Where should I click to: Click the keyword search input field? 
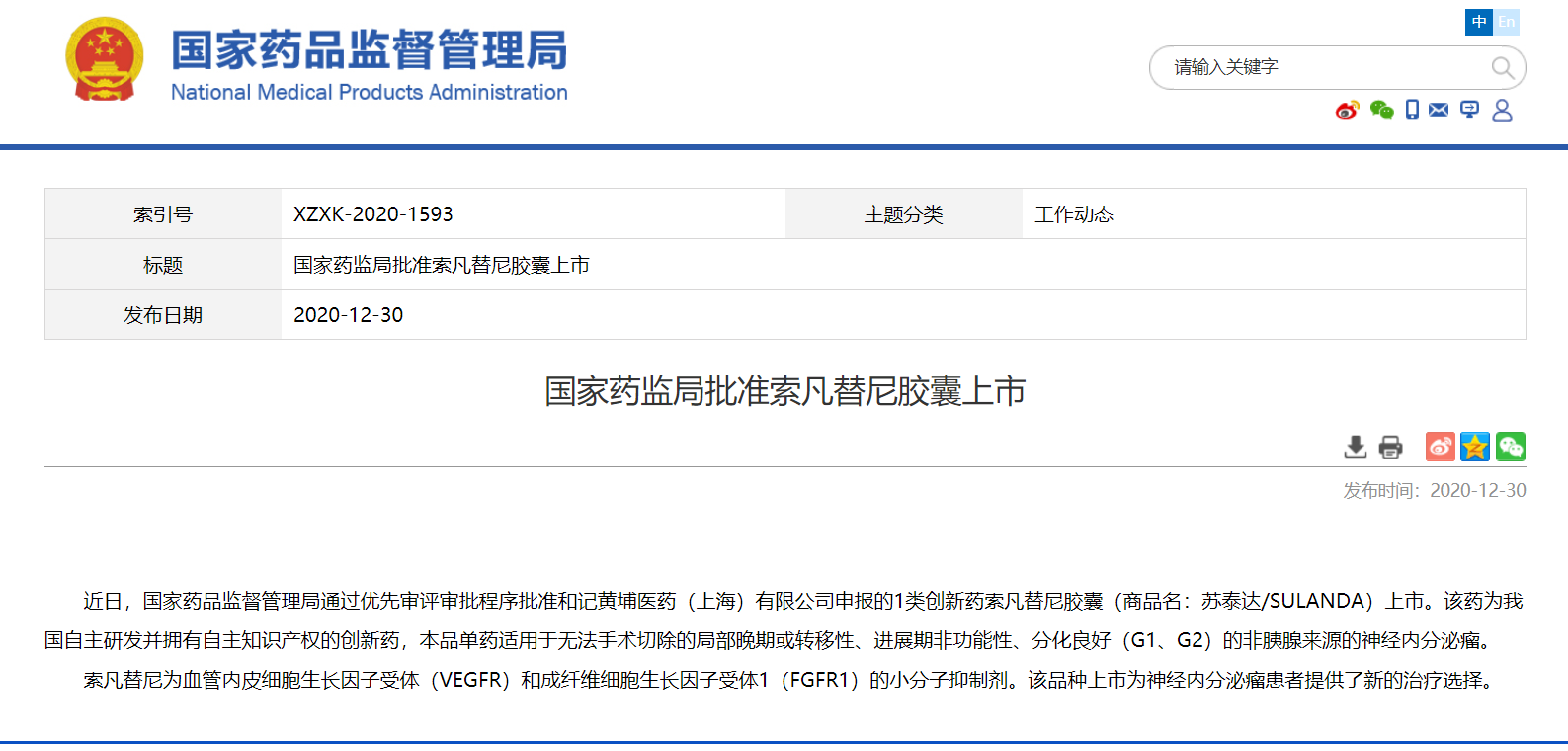(x=1324, y=67)
